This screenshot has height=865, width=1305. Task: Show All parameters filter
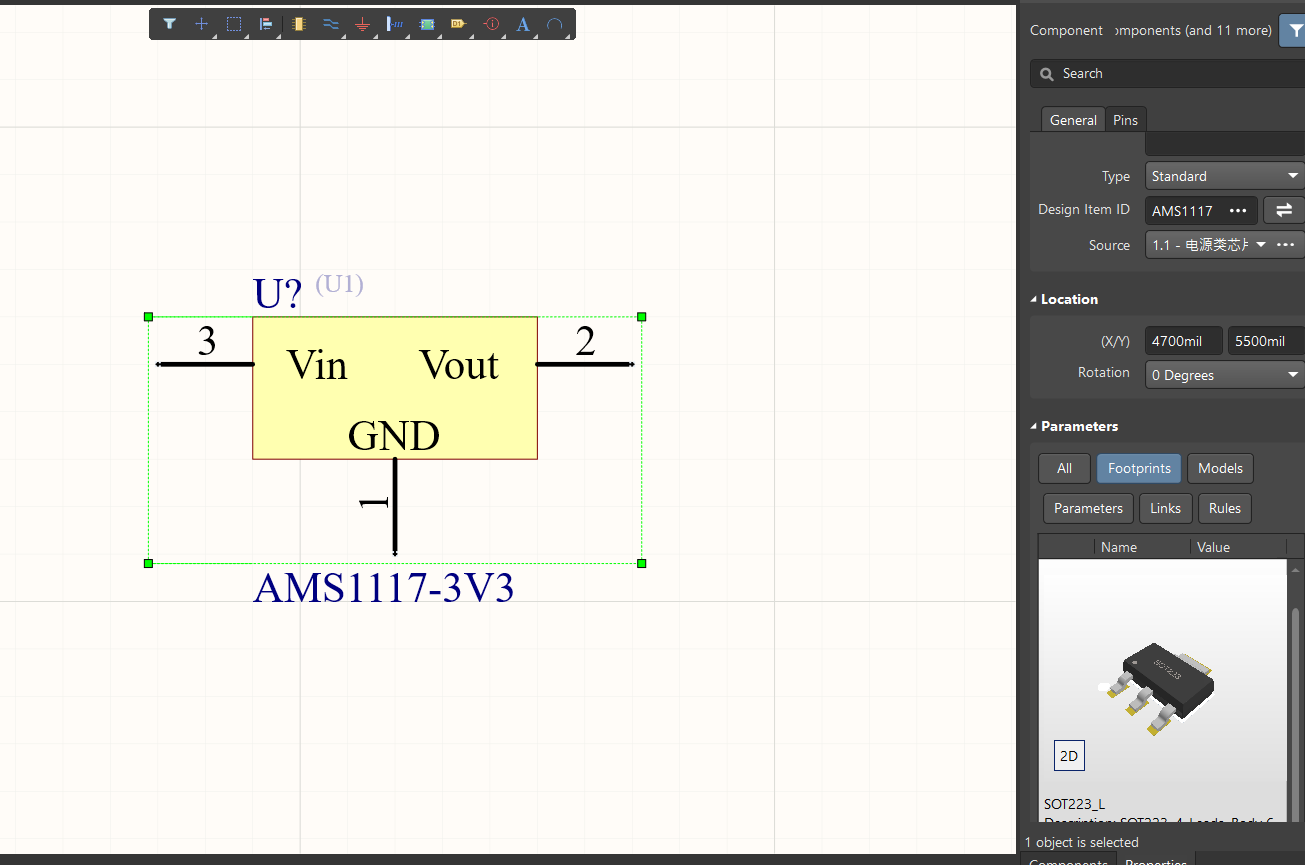(x=1065, y=468)
